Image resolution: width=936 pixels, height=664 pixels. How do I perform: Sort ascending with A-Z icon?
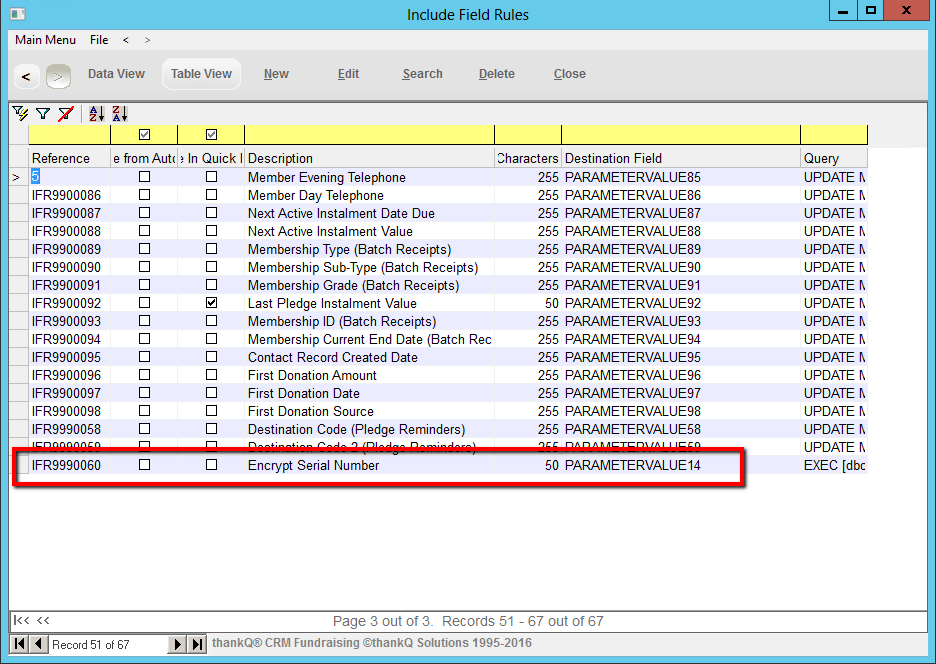click(x=96, y=114)
